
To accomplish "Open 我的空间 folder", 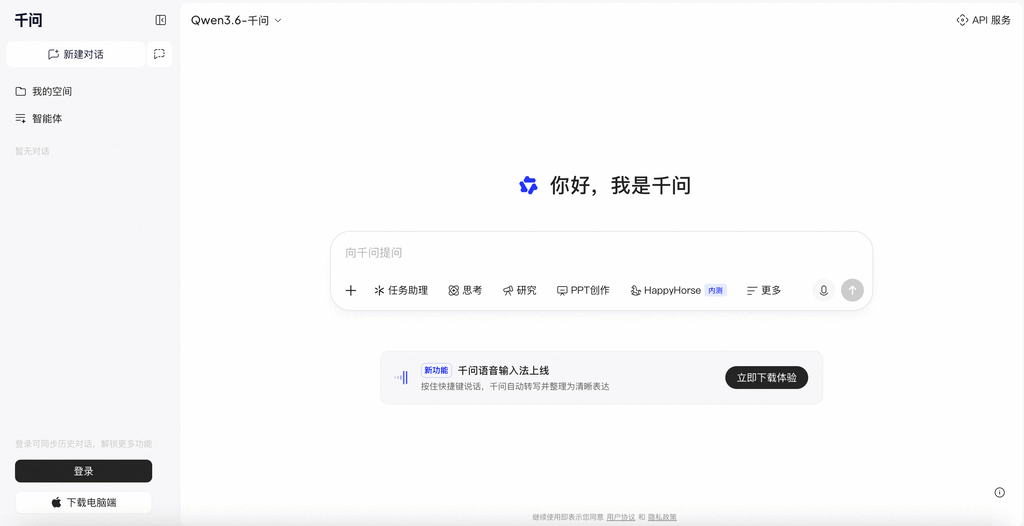I will click(44, 91).
